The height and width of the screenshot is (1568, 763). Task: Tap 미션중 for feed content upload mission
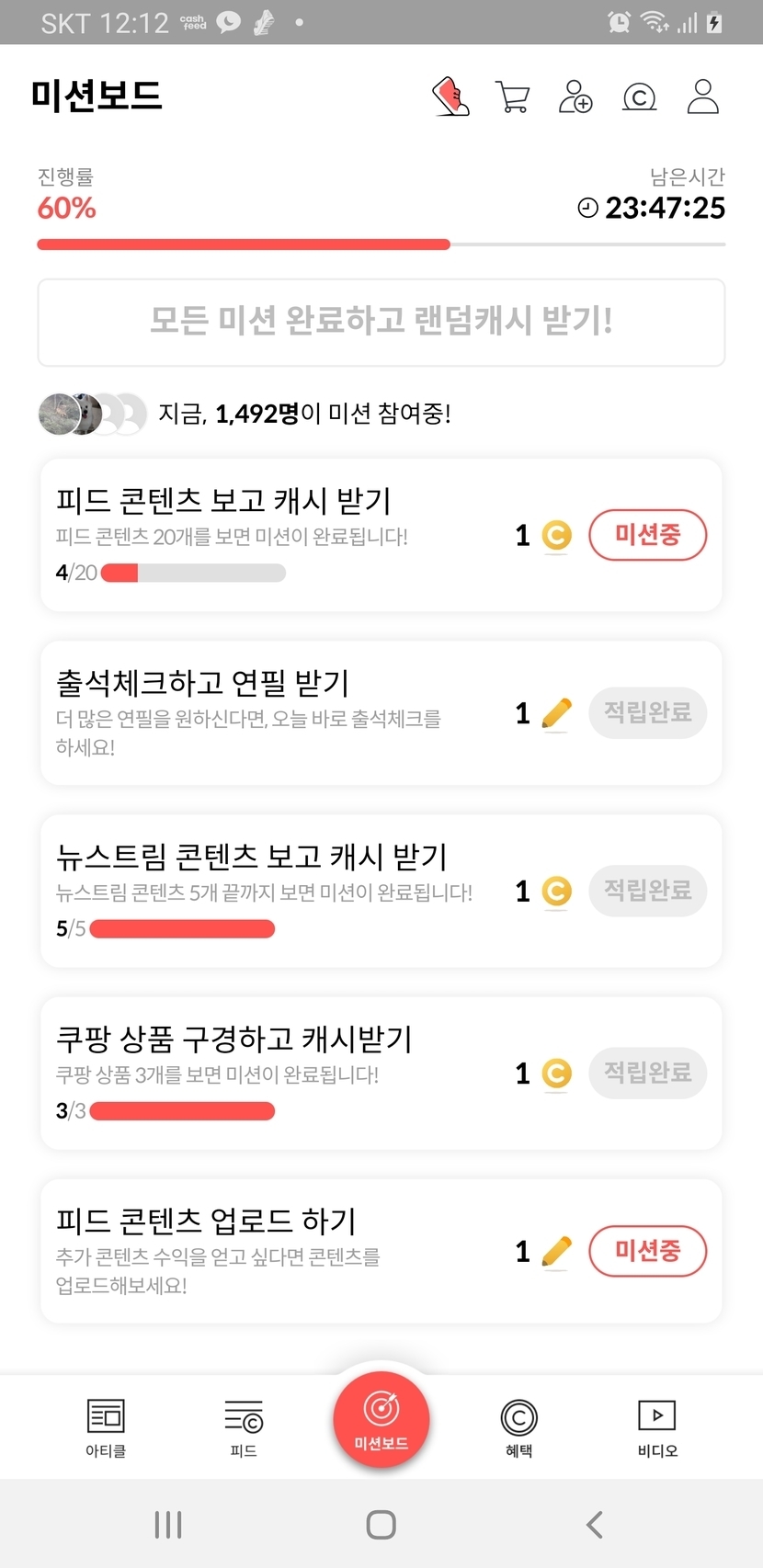coord(647,1251)
